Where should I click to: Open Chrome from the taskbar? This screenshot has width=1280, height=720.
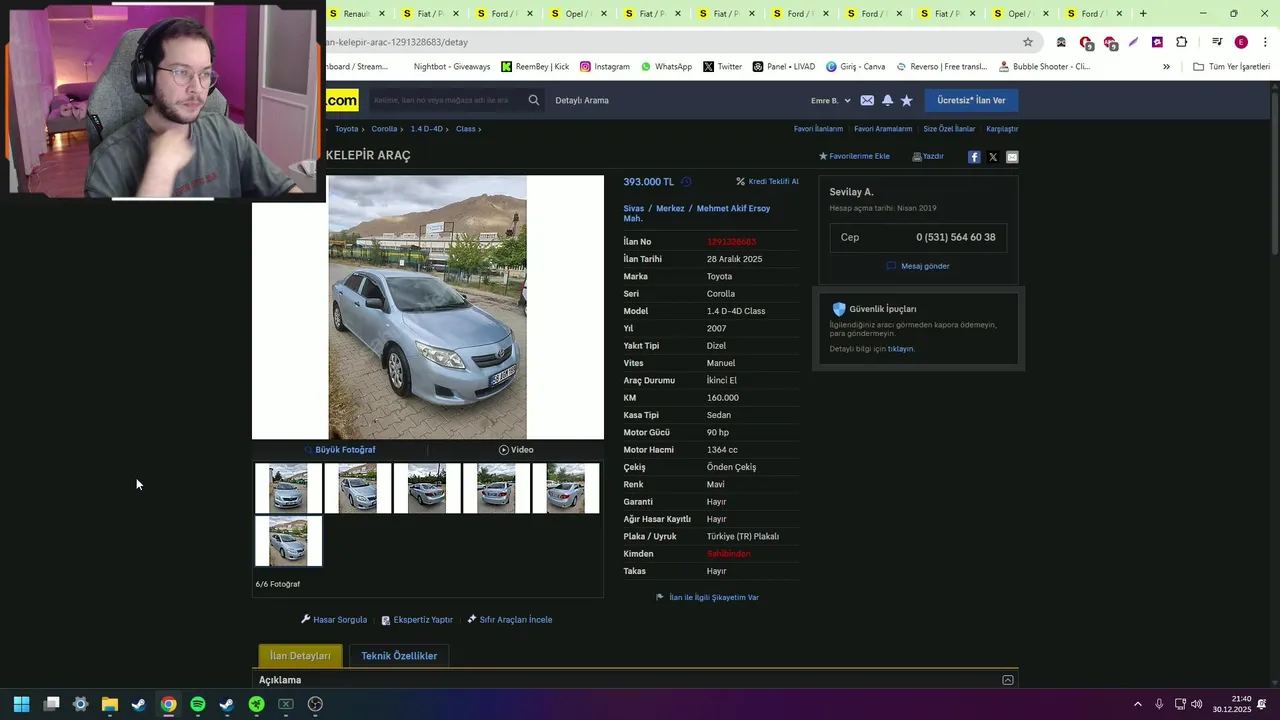[x=168, y=704]
